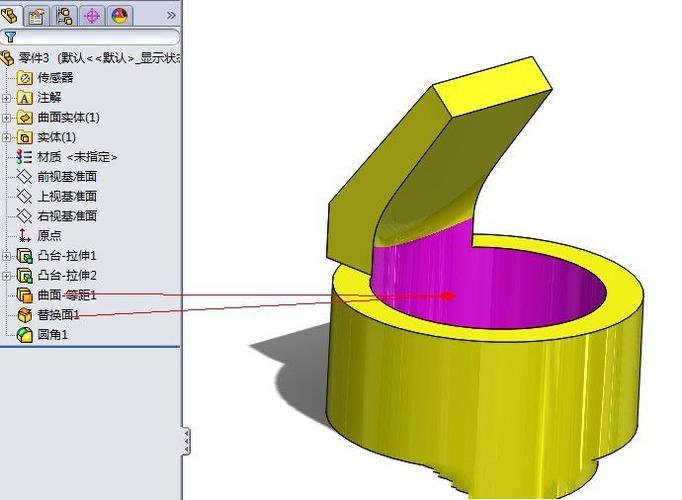Click the 上视基准面 plane icon

[24, 196]
